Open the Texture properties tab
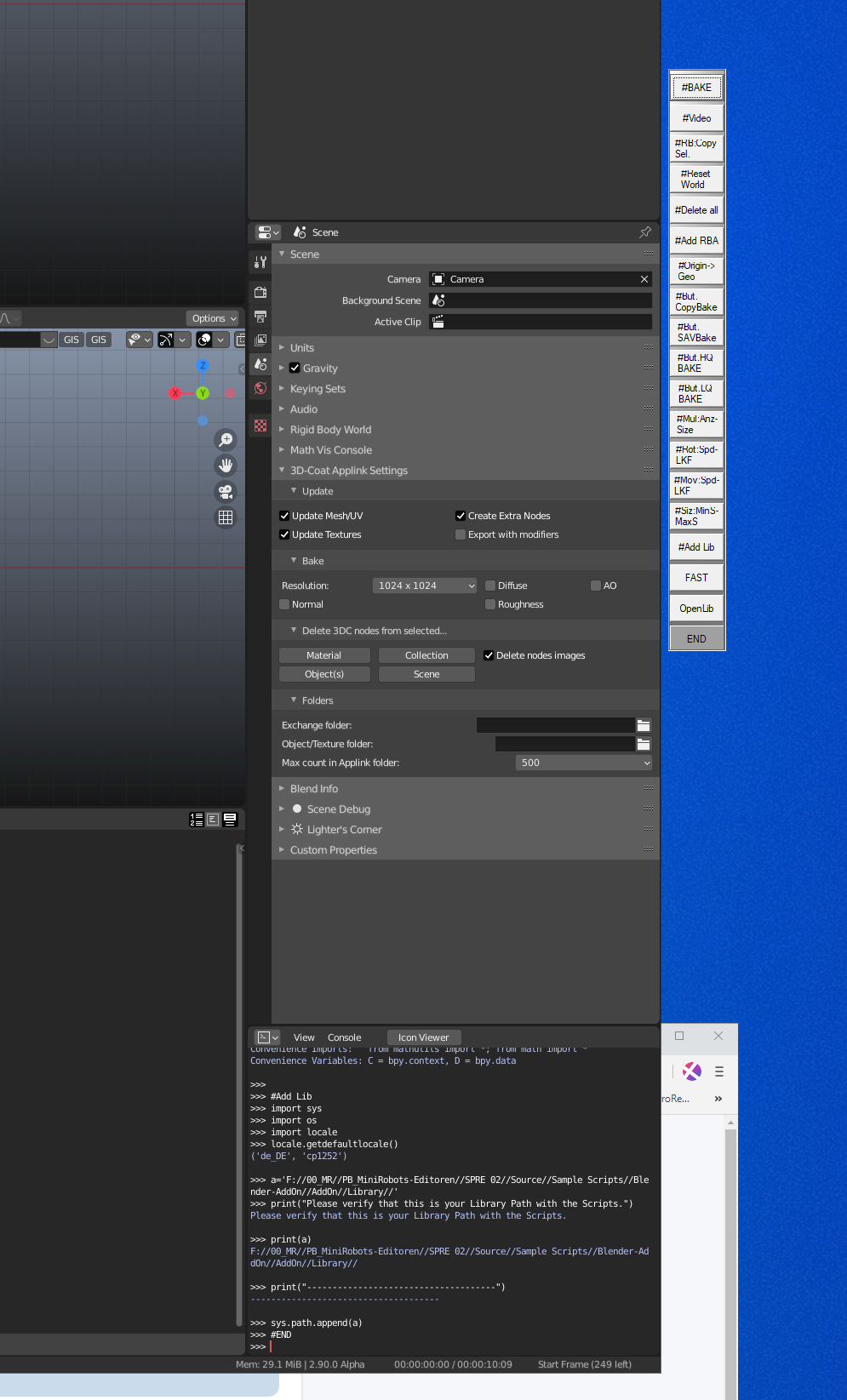 coord(260,426)
